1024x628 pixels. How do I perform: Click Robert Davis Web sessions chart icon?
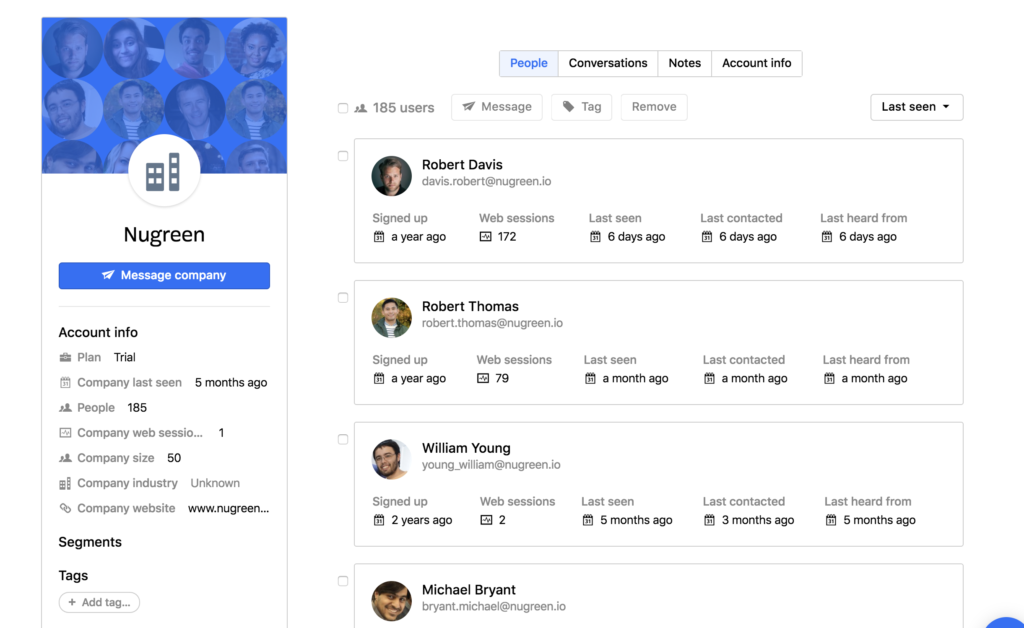tap(485, 237)
